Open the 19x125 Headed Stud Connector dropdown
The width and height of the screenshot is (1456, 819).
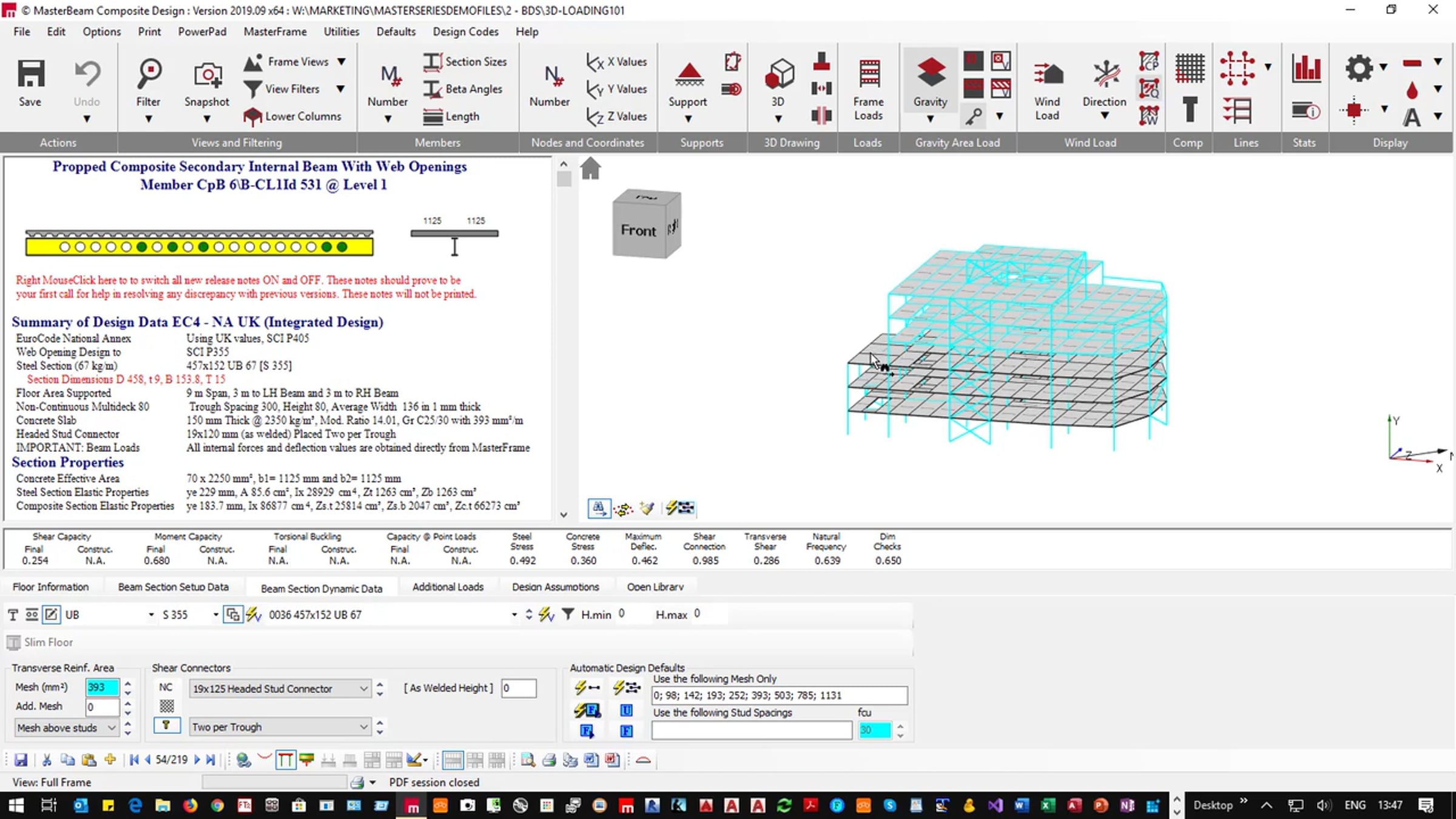(363, 689)
